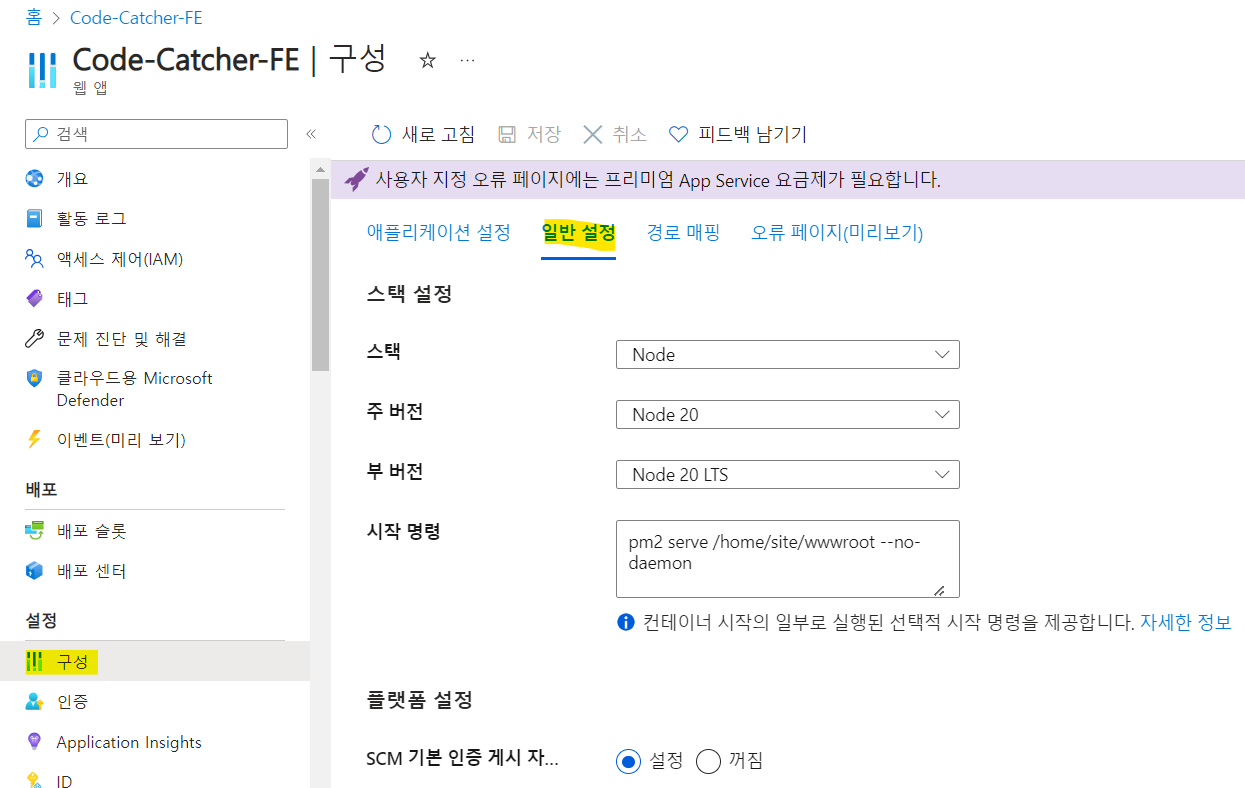Click the 활동 로그 icon

[35, 218]
